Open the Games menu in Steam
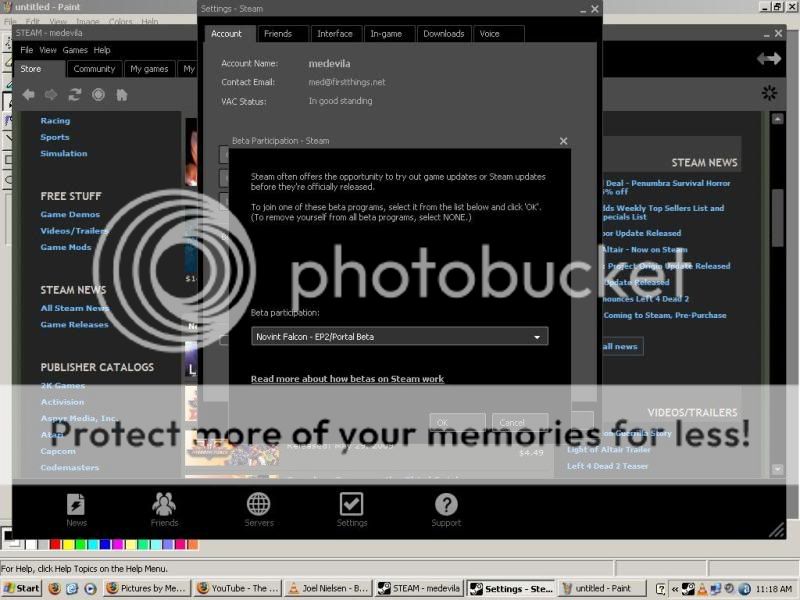 pos(75,50)
